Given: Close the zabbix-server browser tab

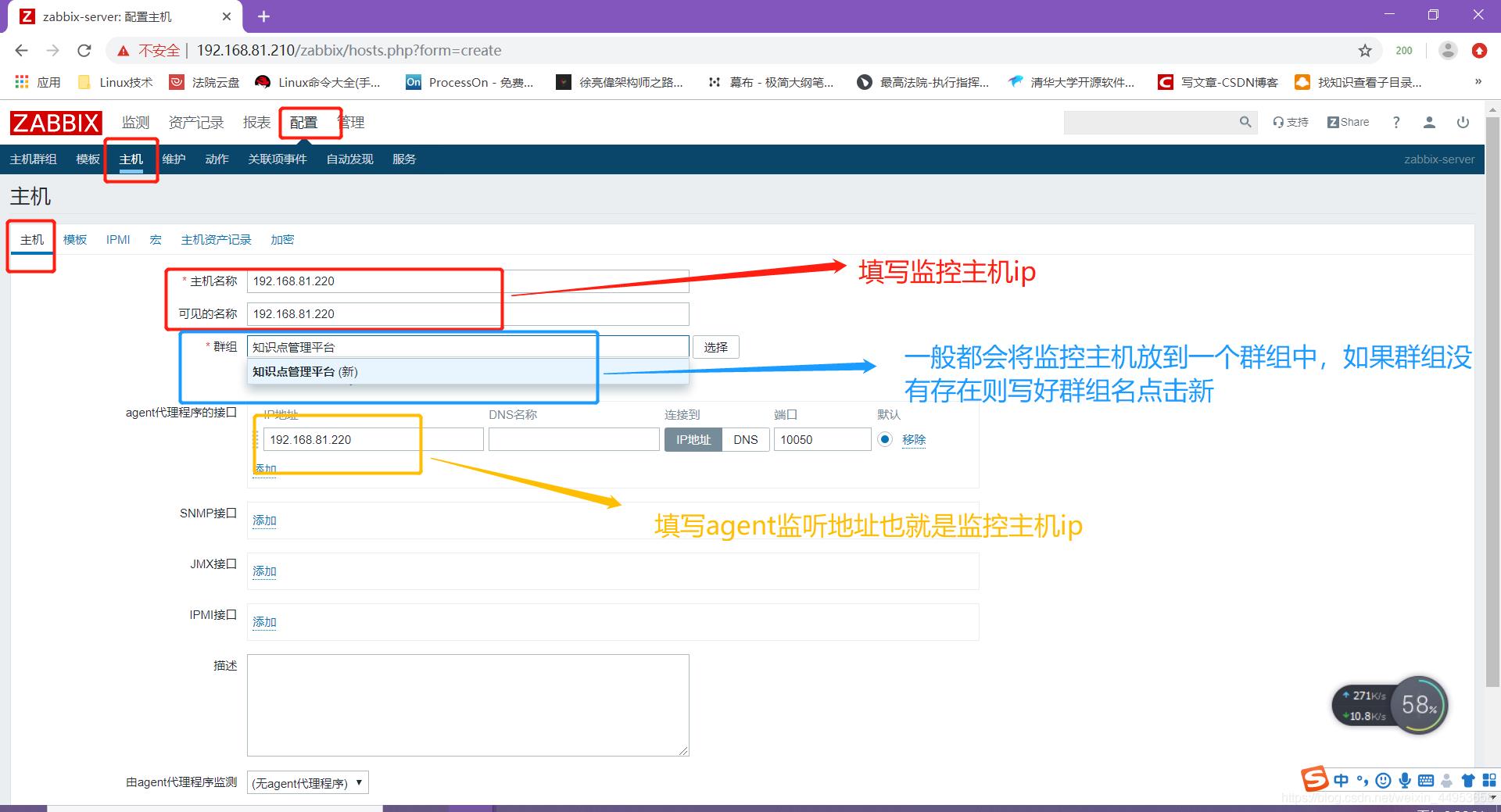Looking at the screenshot, I should pos(227,16).
